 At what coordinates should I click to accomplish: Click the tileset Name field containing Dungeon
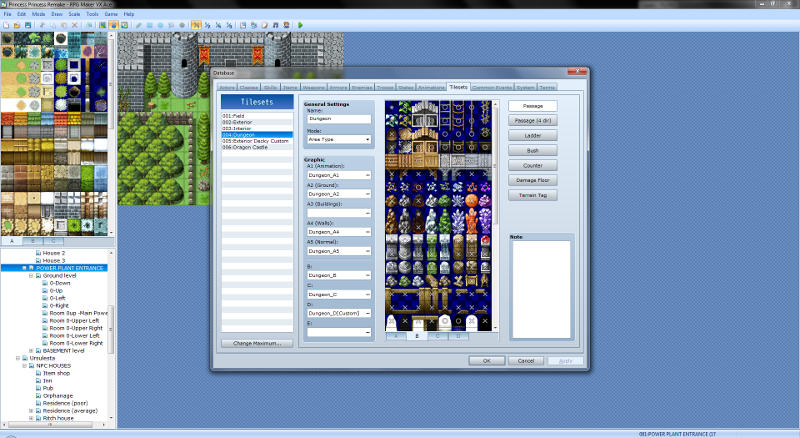339,118
